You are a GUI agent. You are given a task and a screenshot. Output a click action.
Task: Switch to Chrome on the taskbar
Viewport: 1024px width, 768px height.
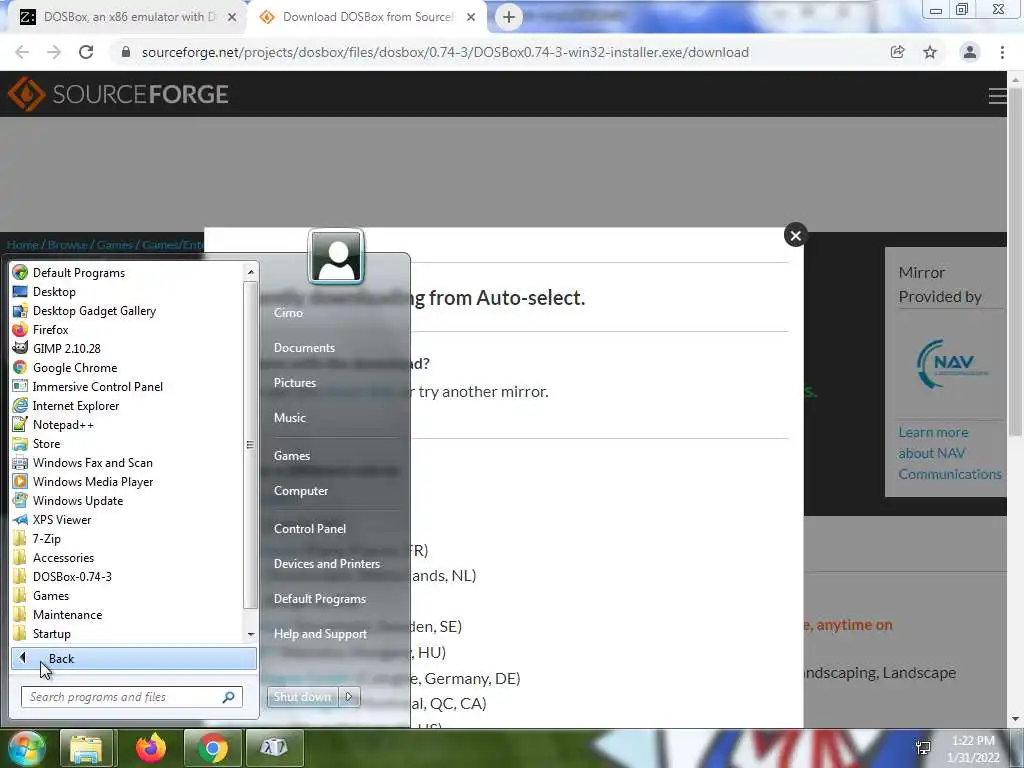(212, 748)
